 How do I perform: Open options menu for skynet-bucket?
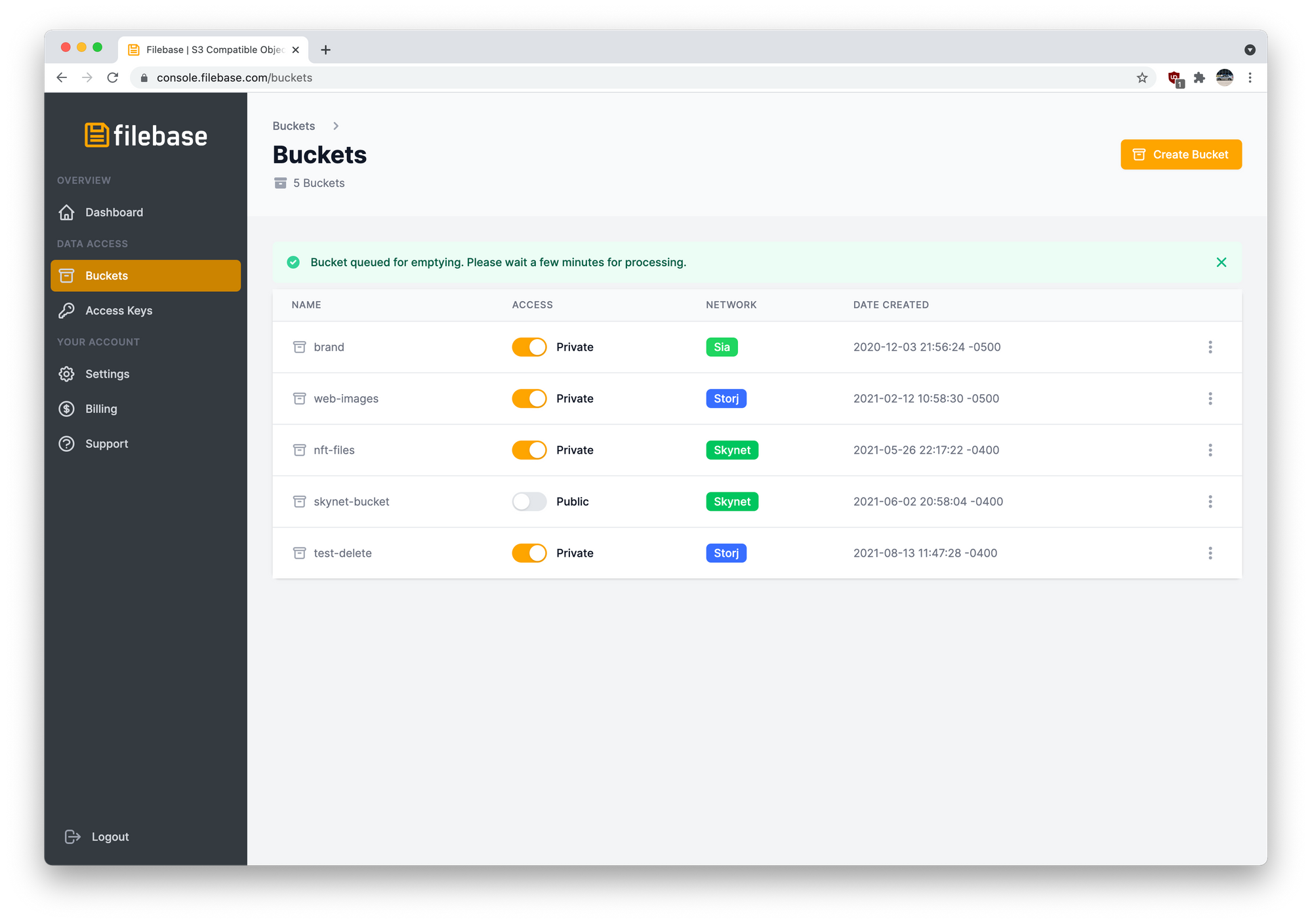[x=1210, y=502]
